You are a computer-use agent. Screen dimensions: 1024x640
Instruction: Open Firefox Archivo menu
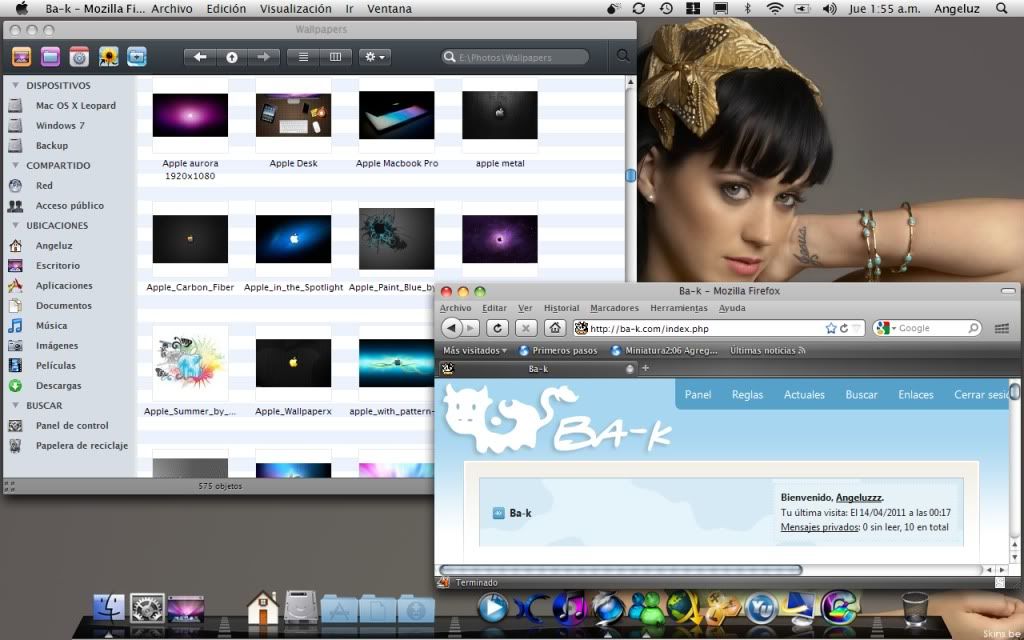pyautogui.click(x=455, y=308)
